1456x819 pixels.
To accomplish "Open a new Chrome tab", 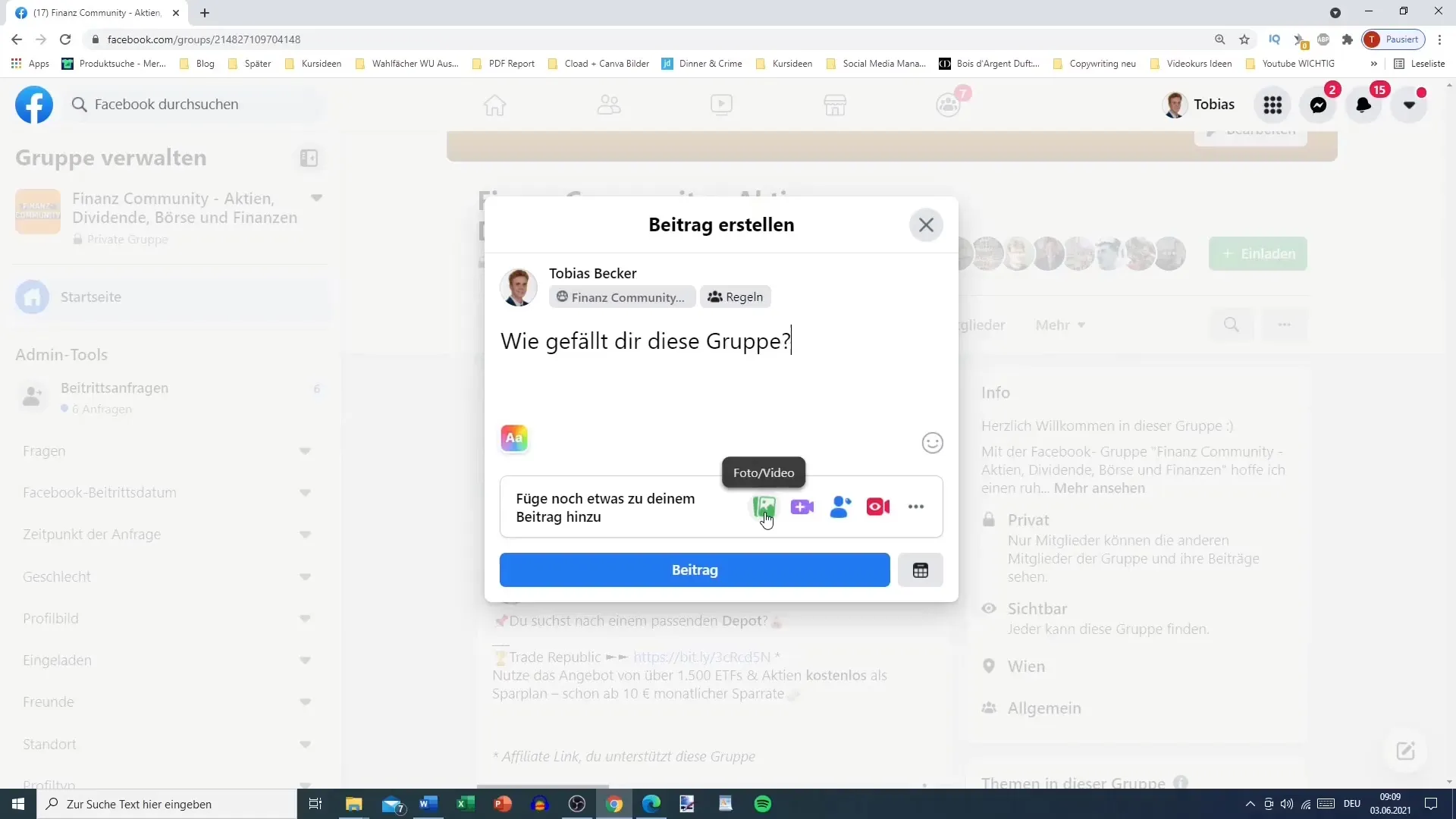I will [205, 13].
